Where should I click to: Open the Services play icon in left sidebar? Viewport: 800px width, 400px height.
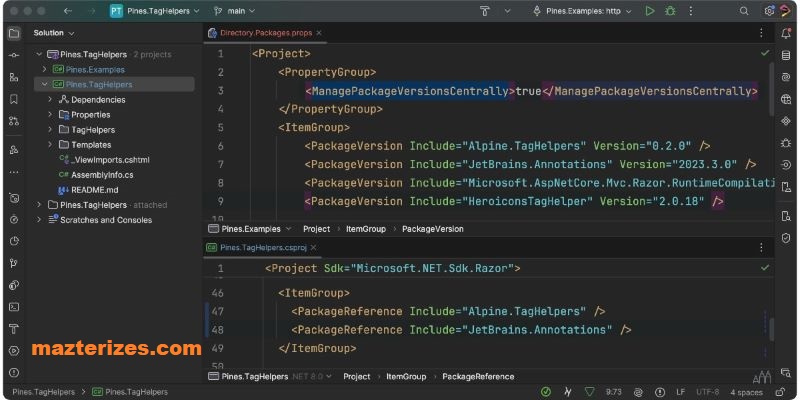(x=14, y=351)
